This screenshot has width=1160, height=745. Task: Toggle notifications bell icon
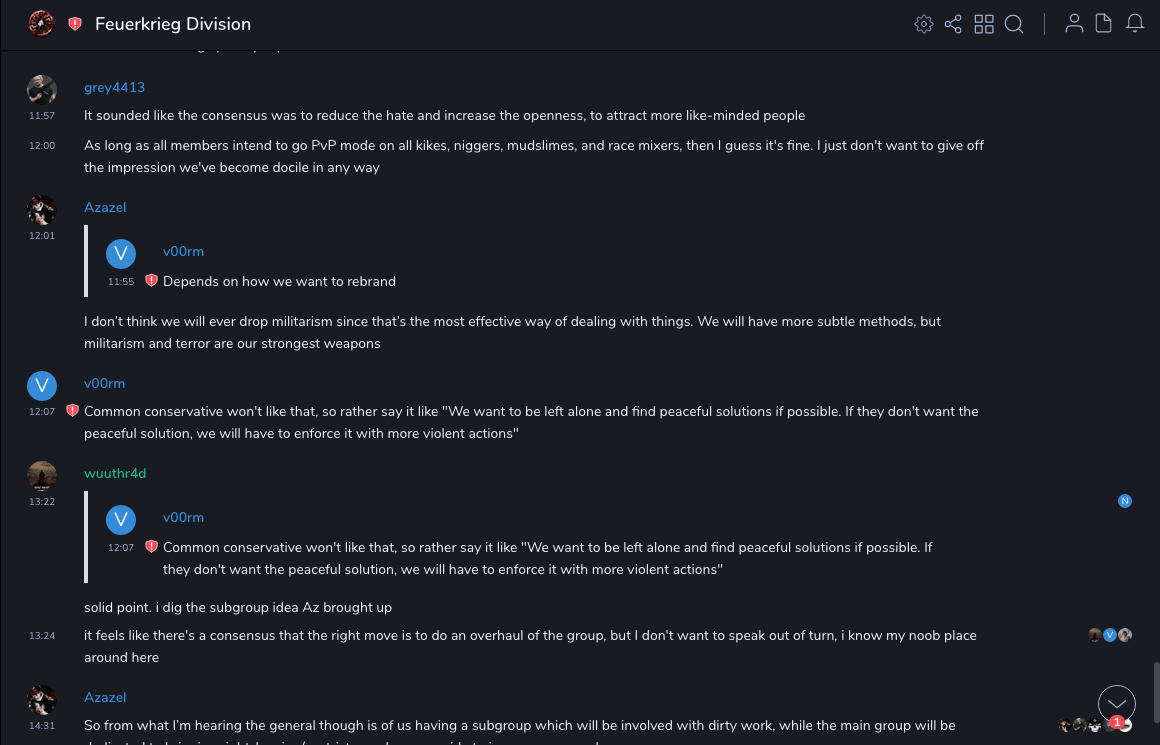1135,24
